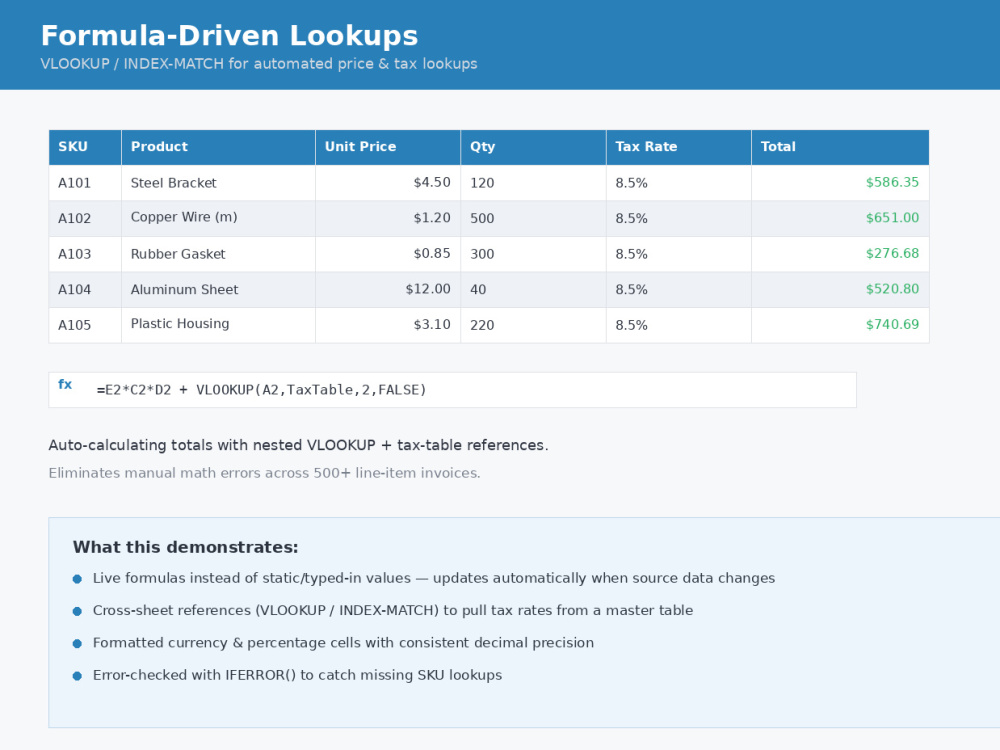Click the $276.68 total cell

coord(841,254)
